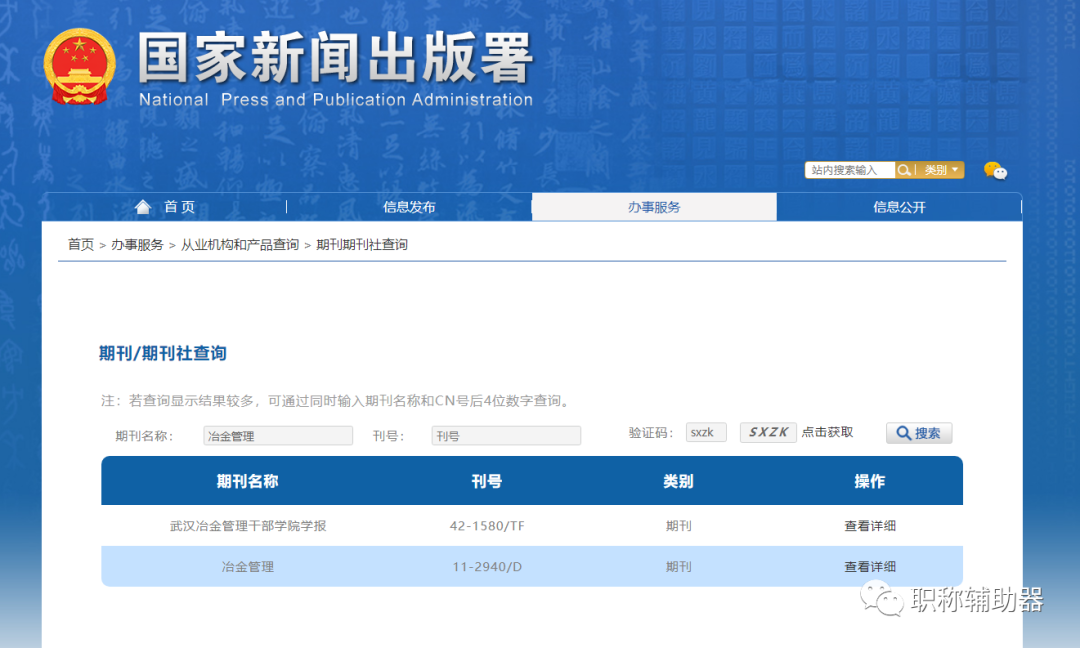Screen dimensions: 1080x648
Task: Click the 验证码 input field
Action: (705, 432)
